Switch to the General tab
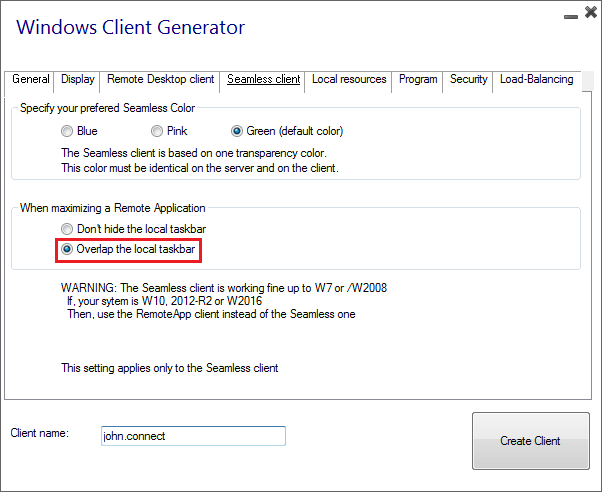This screenshot has width=602, height=492. coord(30,79)
